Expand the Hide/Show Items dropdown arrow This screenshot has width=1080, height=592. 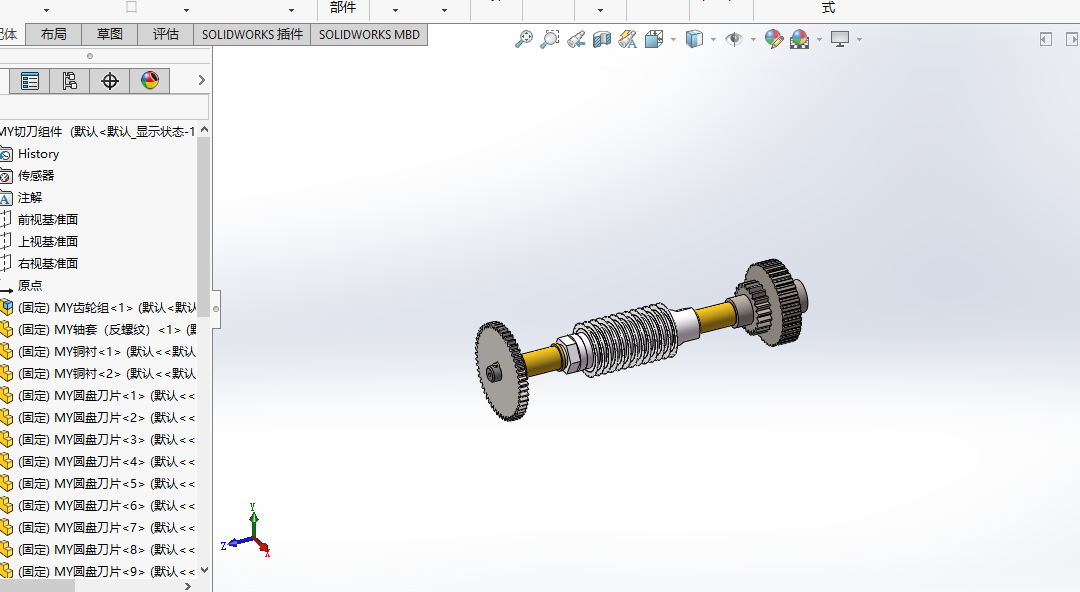[753, 39]
